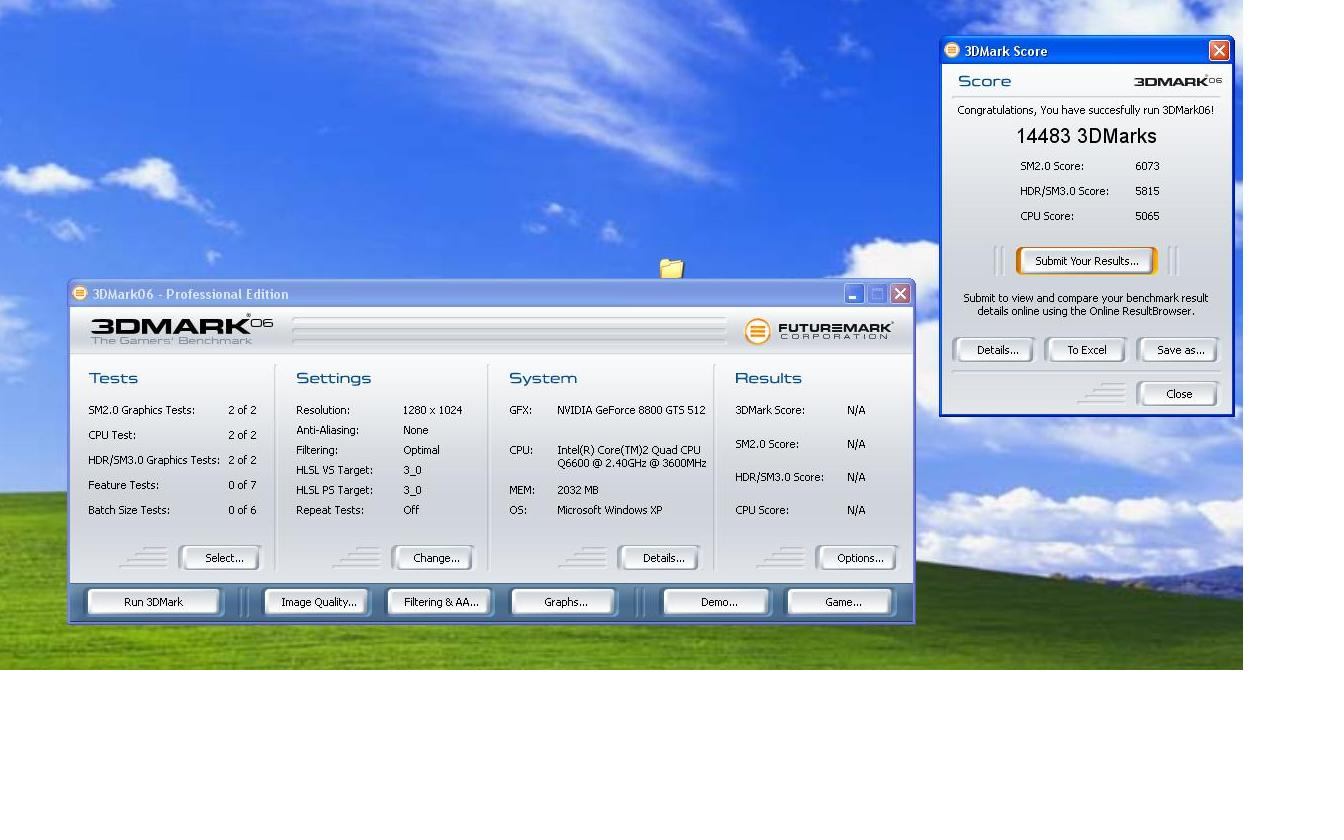Open Filtering & AA settings
Screen dimensions: 1344x840
[x=441, y=602]
